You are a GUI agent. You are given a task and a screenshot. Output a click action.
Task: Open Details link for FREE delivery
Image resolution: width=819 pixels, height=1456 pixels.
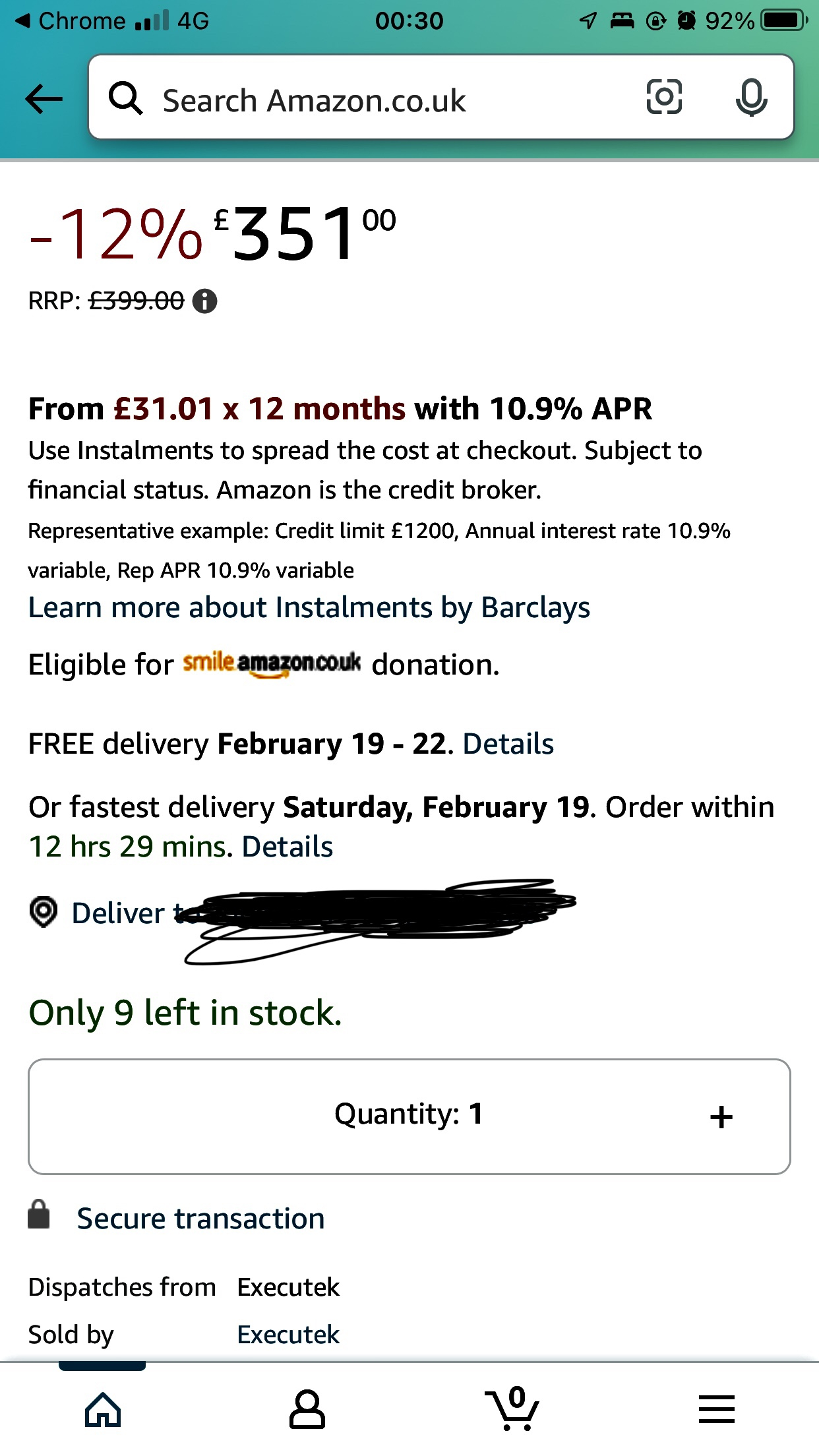[508, 744]
